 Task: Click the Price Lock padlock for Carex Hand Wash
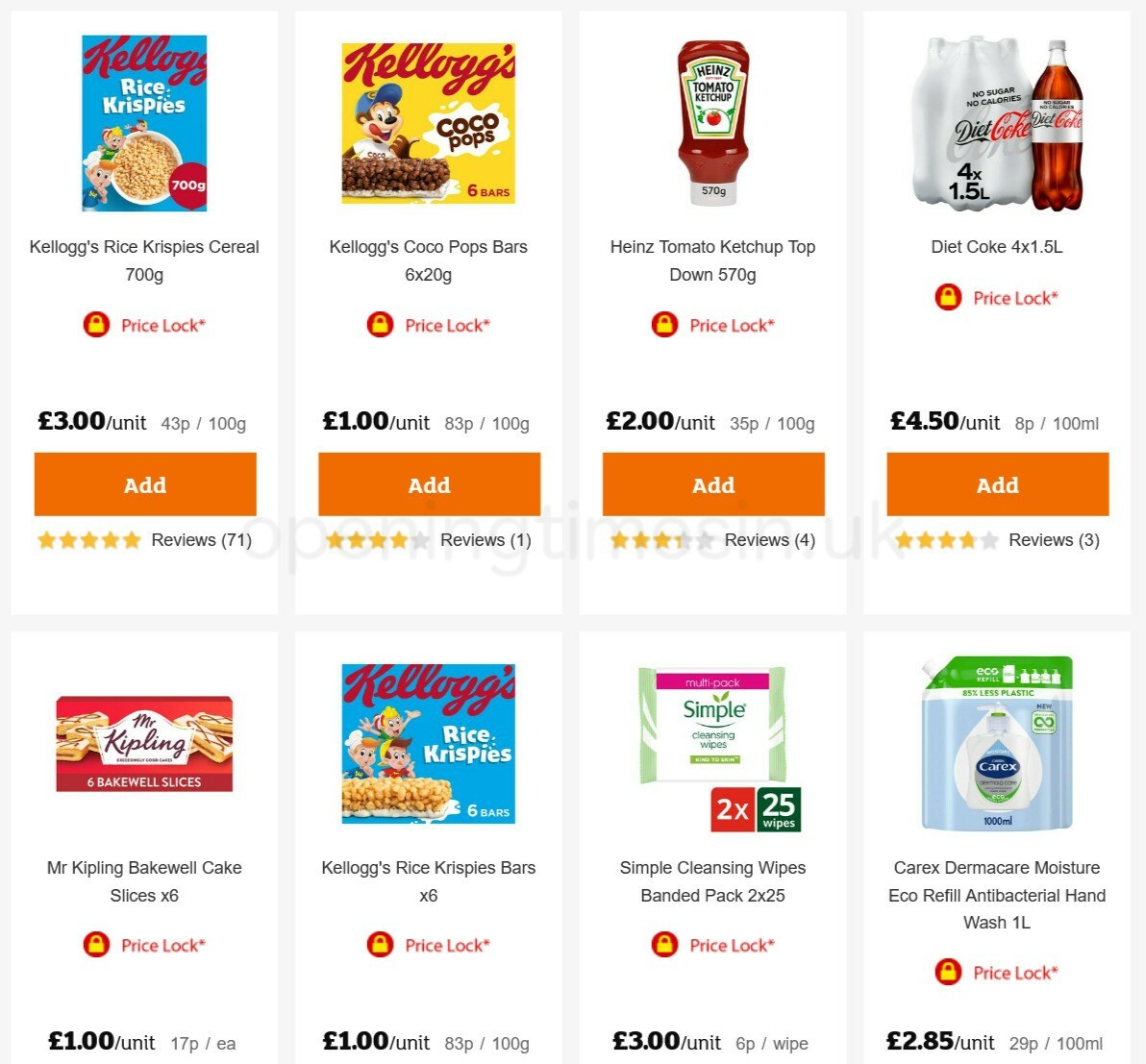pyautogui.click(x=947, y=973)
